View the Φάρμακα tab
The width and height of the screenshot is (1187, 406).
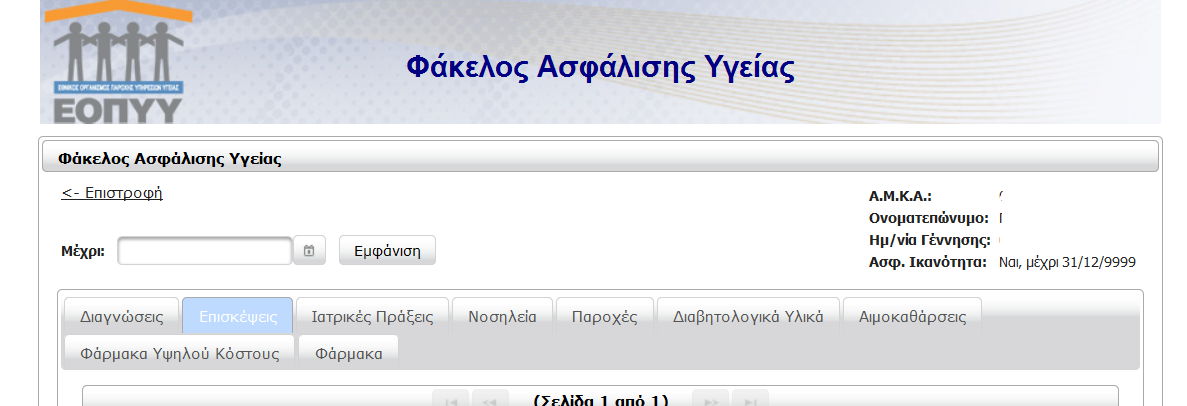click(348, 353)
